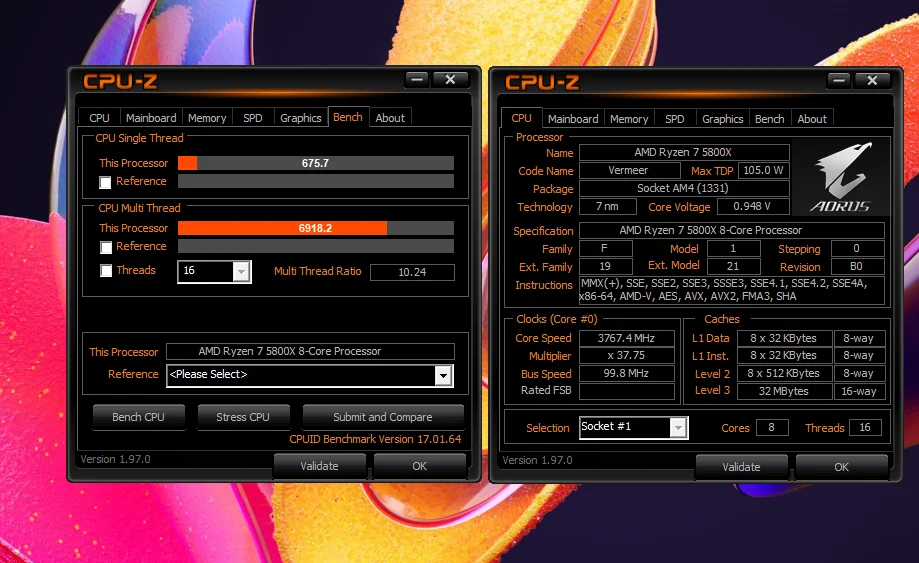The height and width of the screenshot is (563, 919).
Task: Click the Bus Speed value 99.8 MHz
Action: (x=627, y=374)
